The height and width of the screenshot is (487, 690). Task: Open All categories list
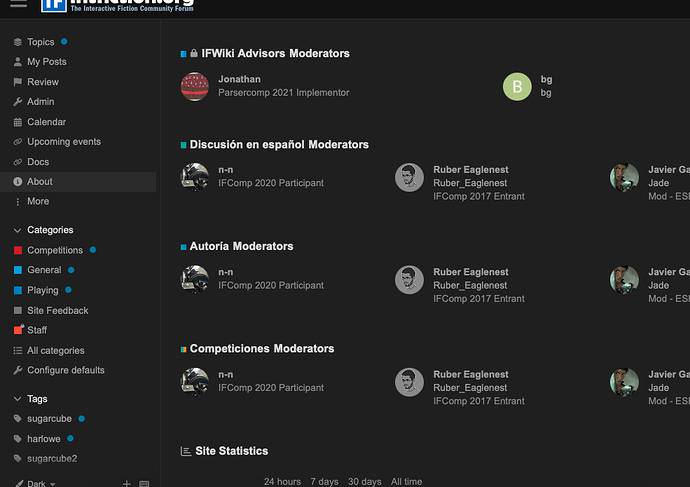(x=56, y=351)
